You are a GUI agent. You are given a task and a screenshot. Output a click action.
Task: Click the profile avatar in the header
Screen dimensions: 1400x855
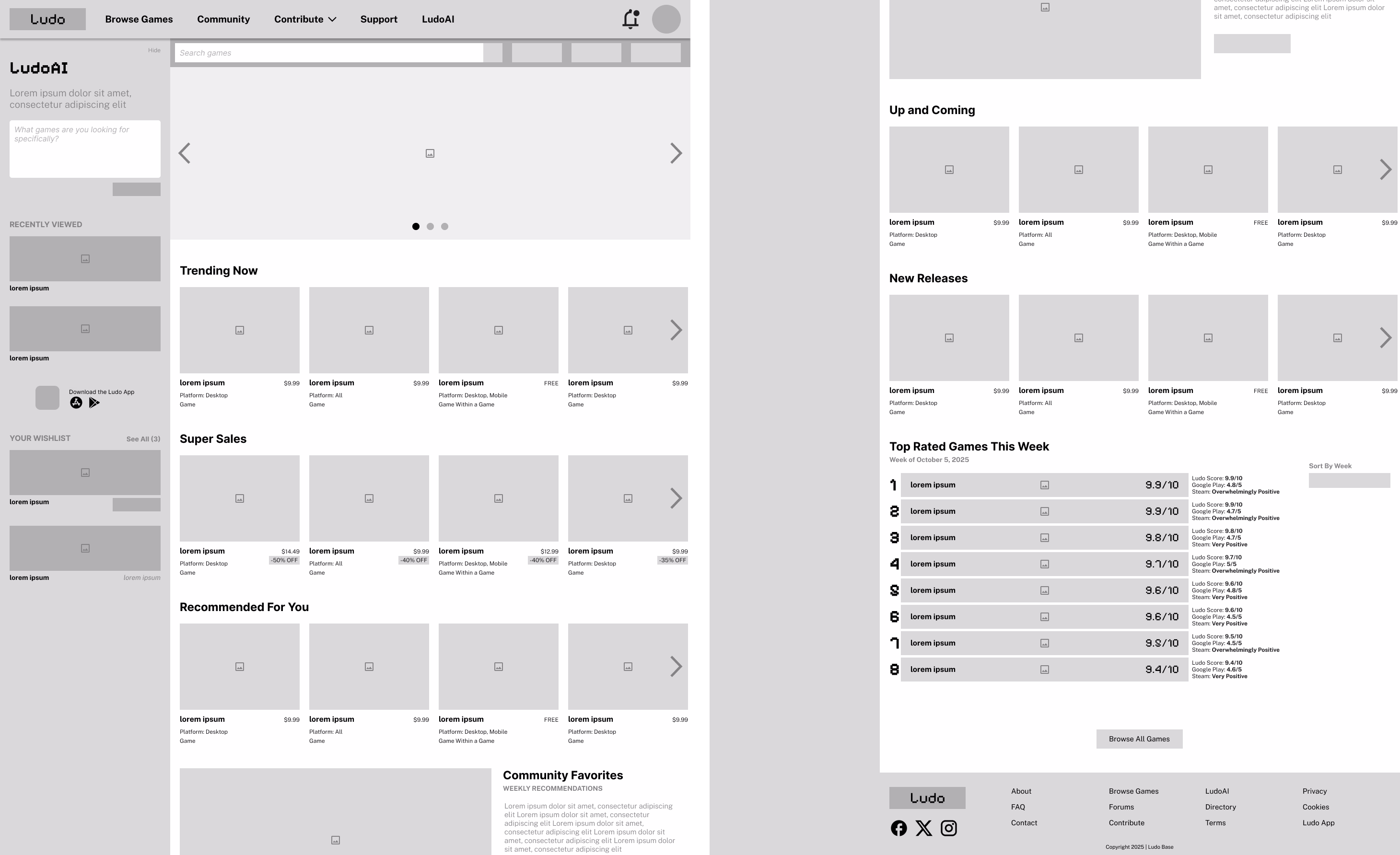click(665, 19)
